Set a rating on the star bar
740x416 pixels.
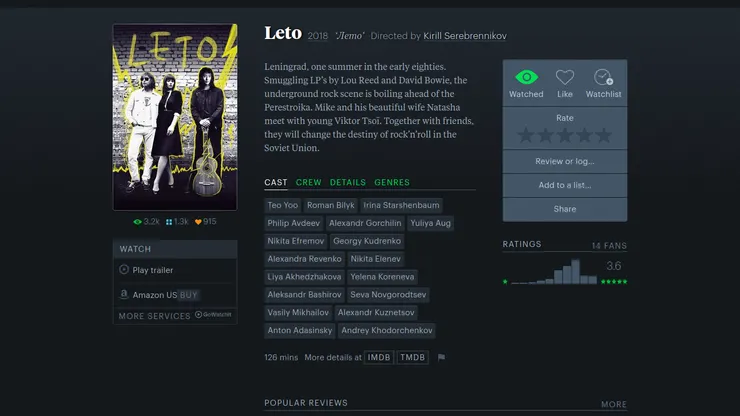[565, 135]
